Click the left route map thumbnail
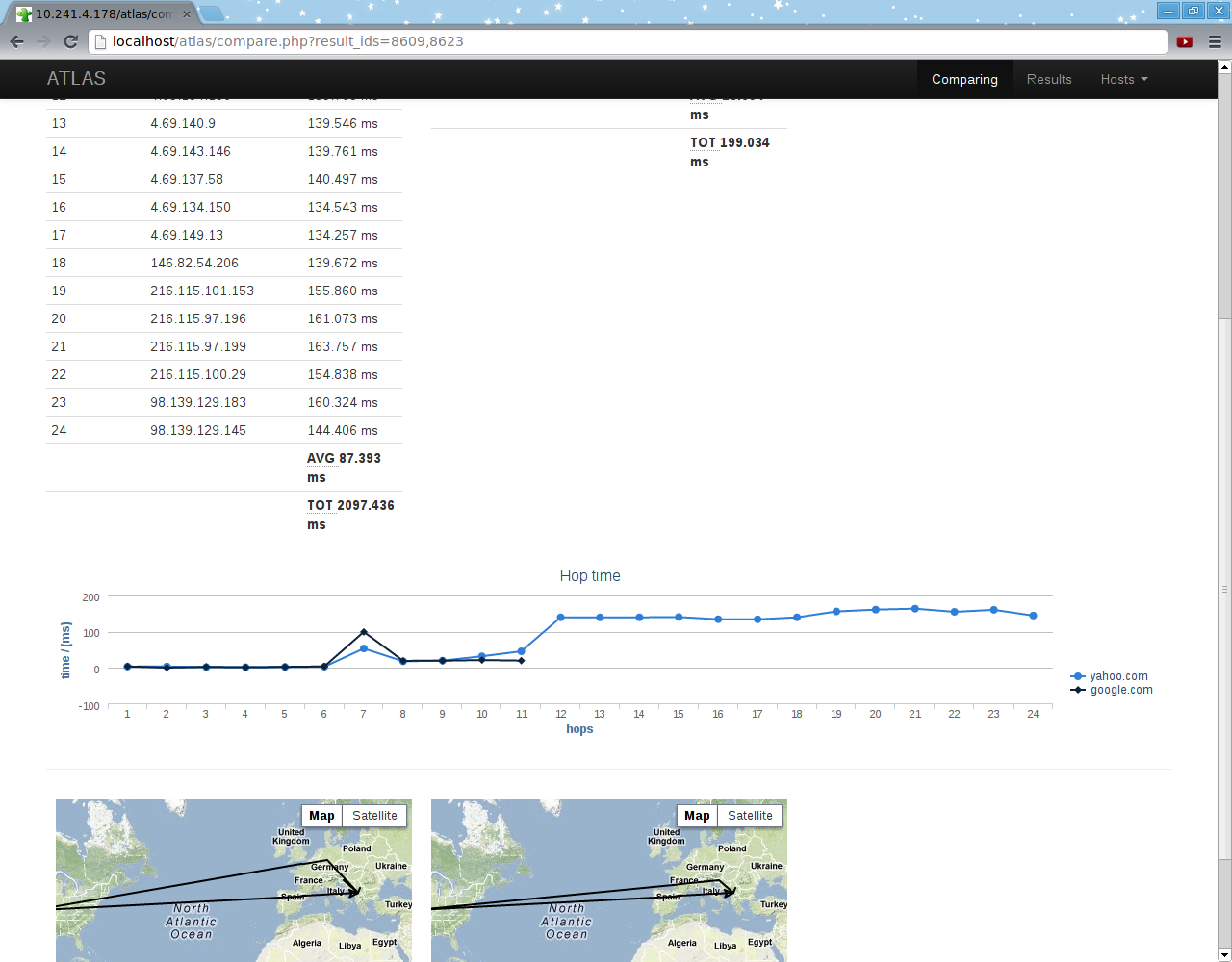This screenshot has width=1232, height=962. [234, 880]
